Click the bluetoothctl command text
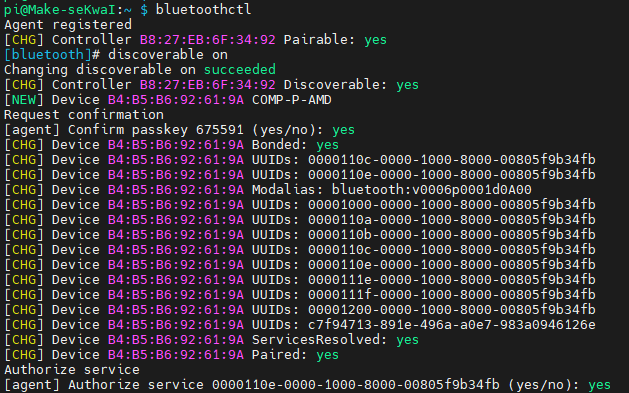Image resolution: width=629 pixels, height=393 pixels. [x=203, y=9]
